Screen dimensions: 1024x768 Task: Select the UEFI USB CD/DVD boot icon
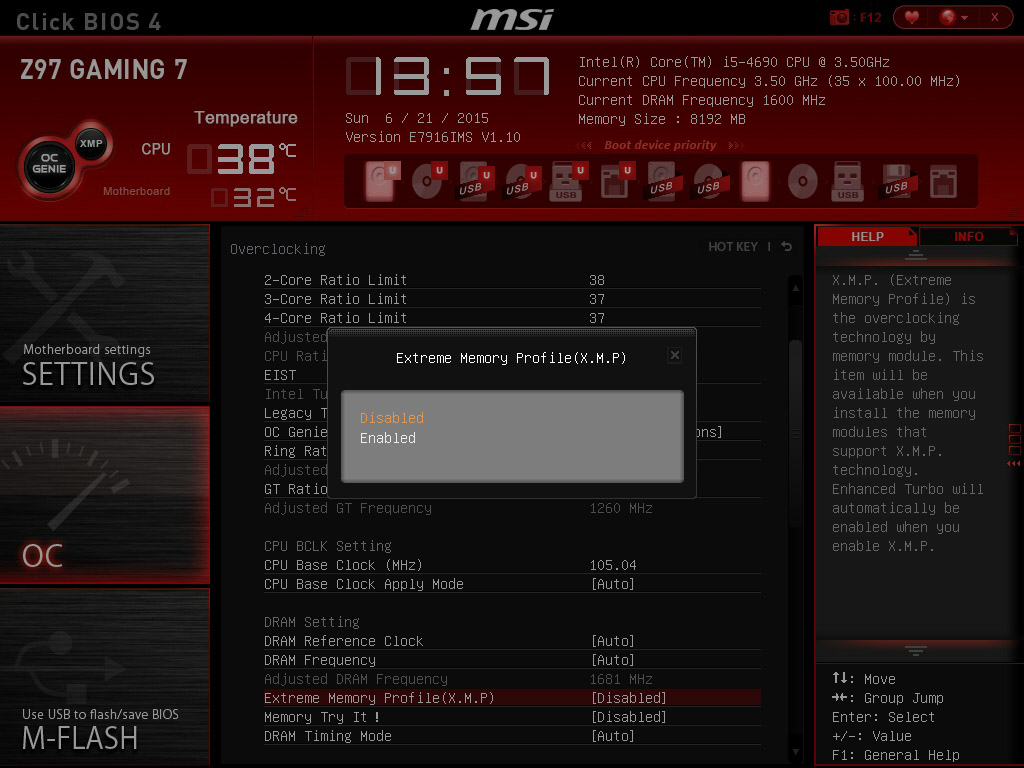pos(522,181)
